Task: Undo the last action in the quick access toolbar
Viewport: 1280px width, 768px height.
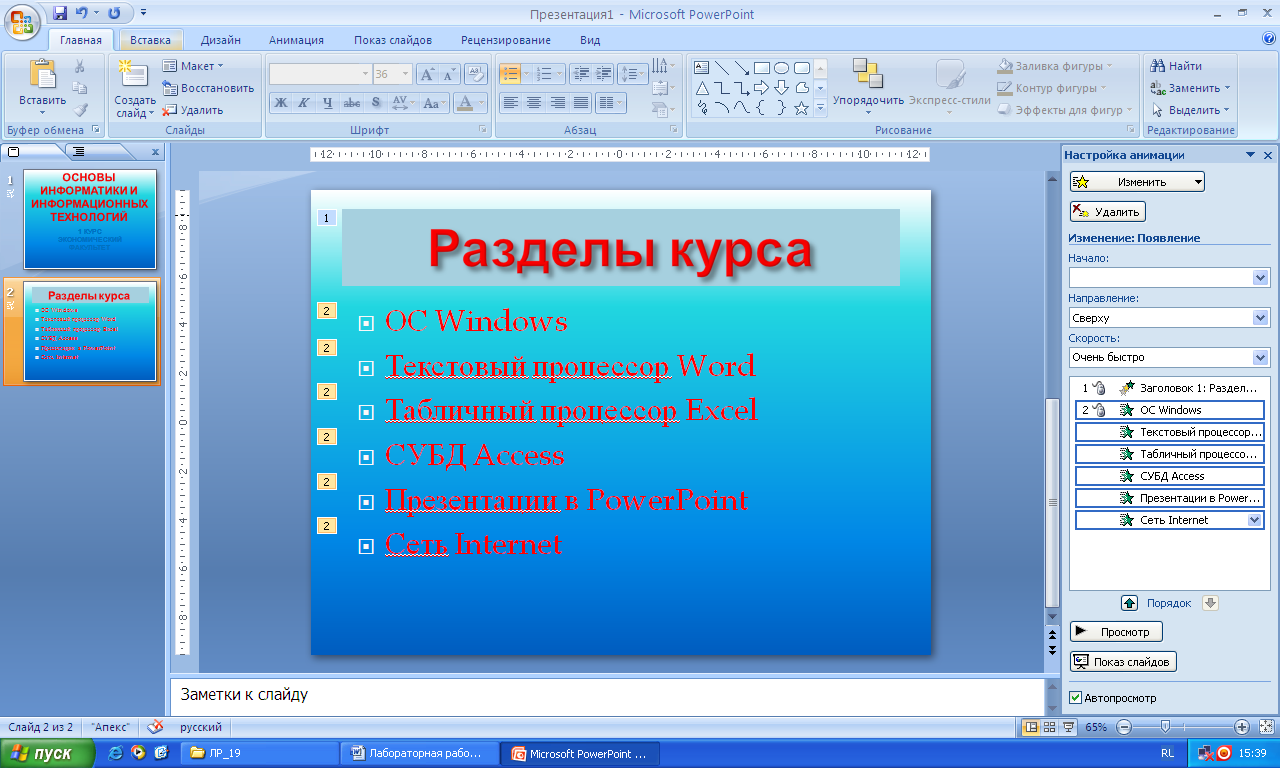Action: click(x=82, y=14)
